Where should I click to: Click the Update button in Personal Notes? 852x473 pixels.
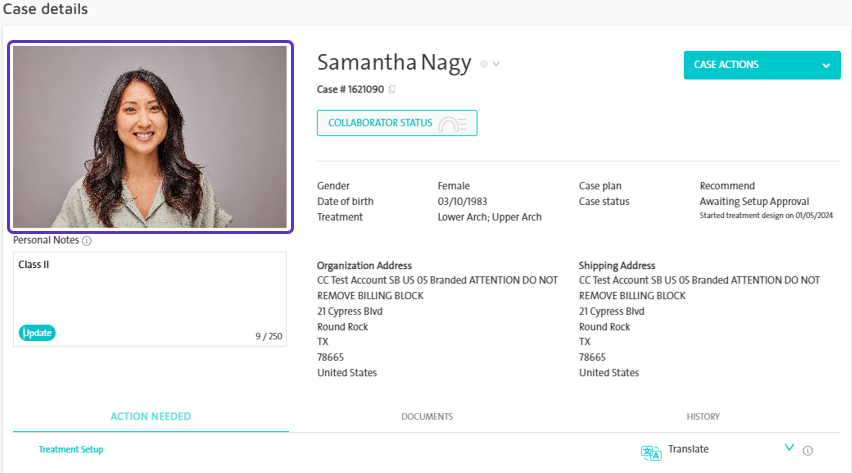[37, 333]
